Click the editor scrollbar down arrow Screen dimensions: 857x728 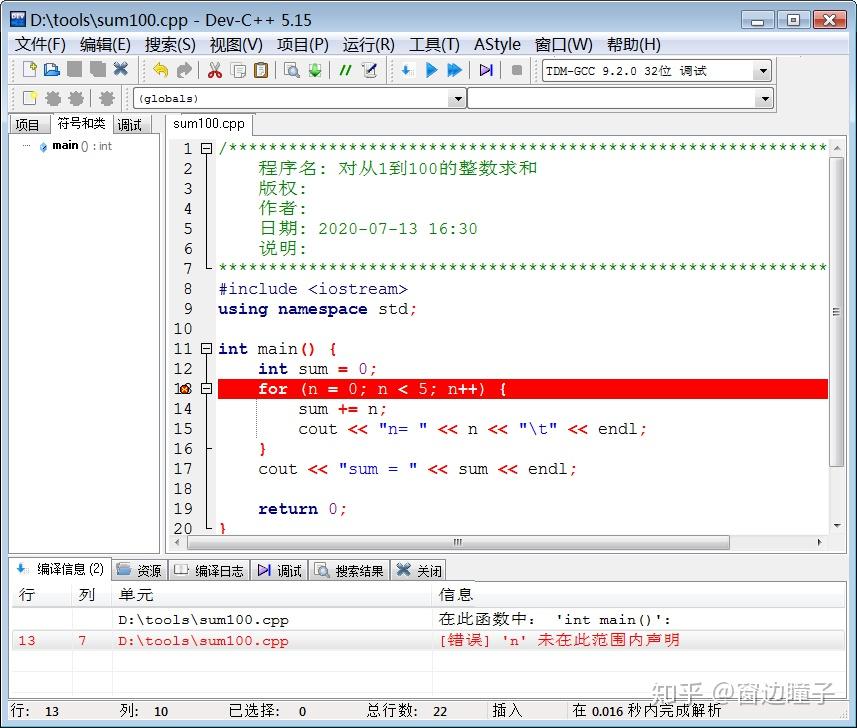837,526
